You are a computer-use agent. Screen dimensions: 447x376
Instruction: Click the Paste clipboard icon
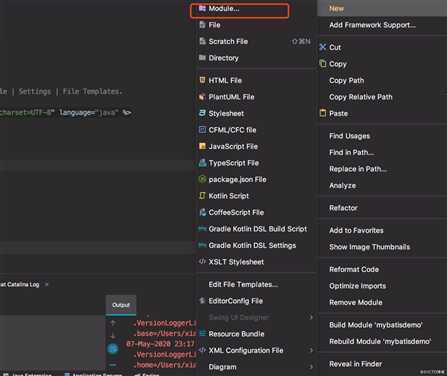point(323,113)
